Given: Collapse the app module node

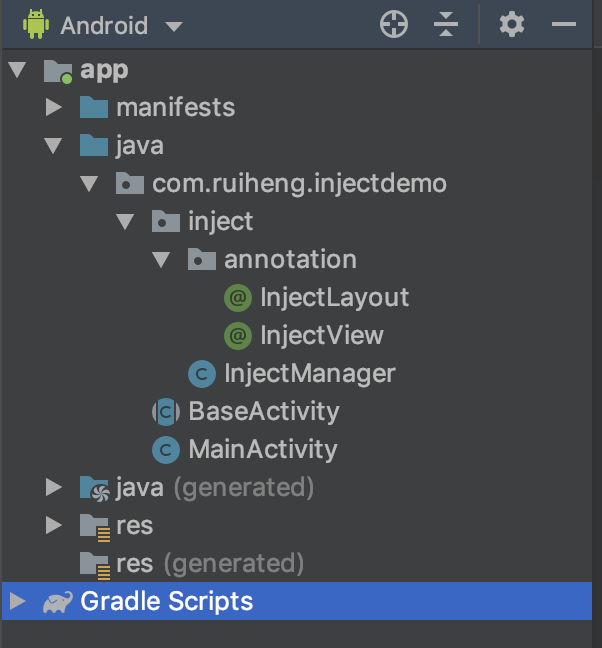Looking at the screenshot, I should 17,70.
